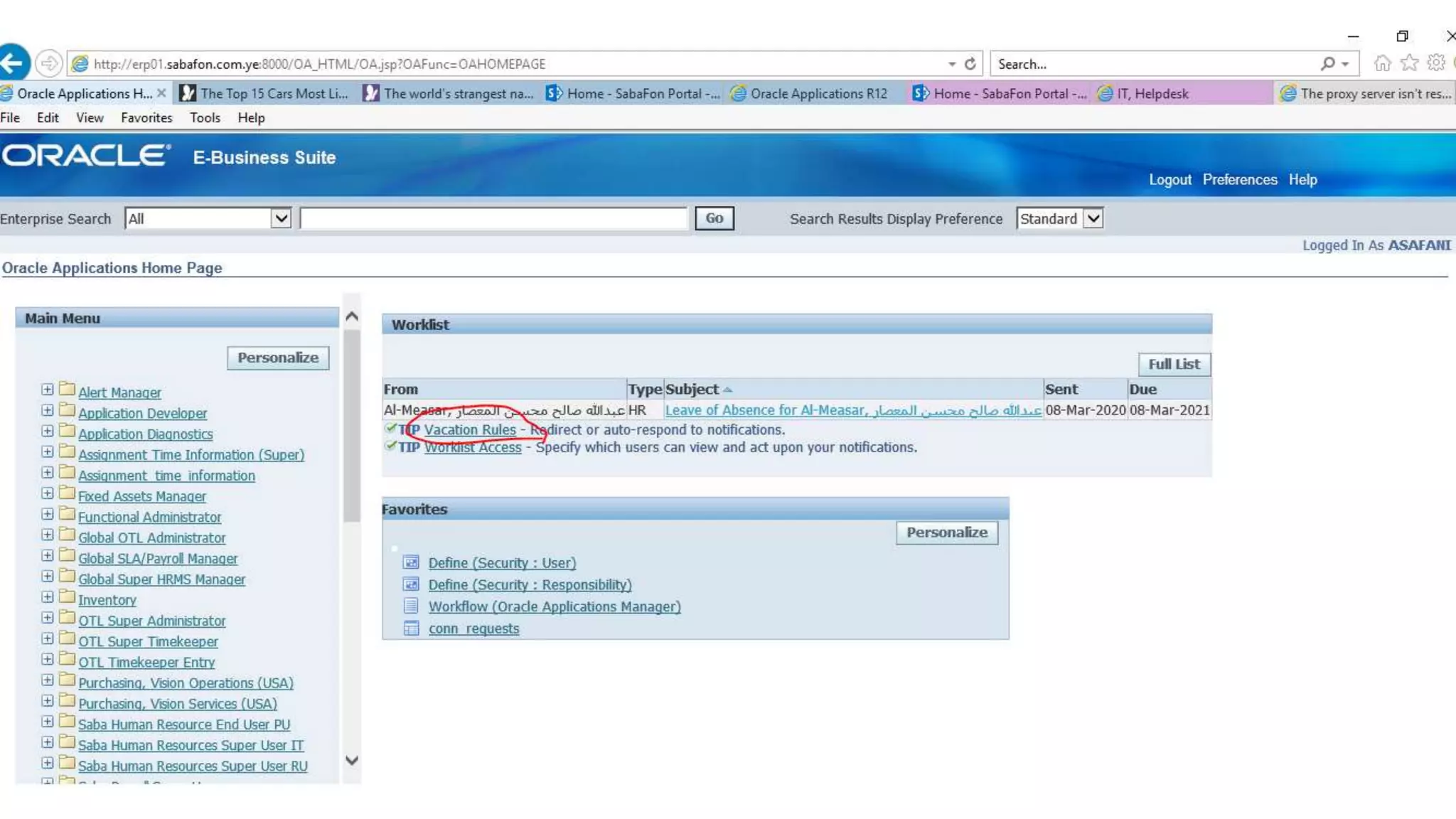1456x819 pixels.
Task: Open browser settings gear icon
Action: pos(1436,63)
